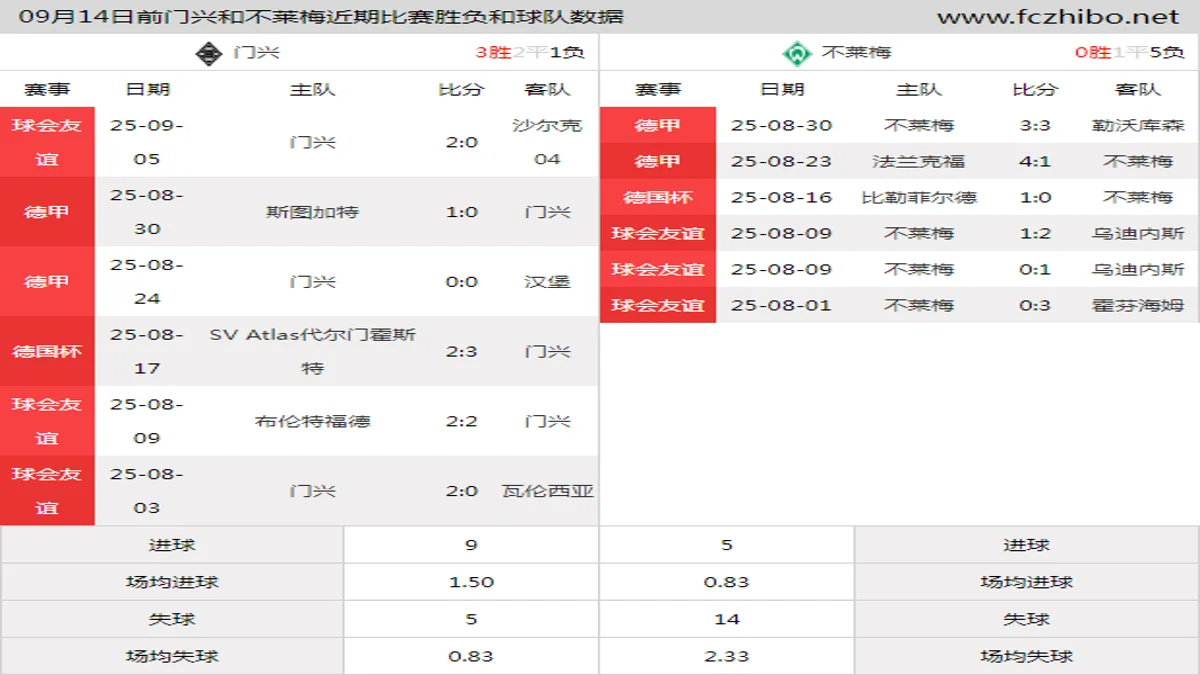
Task: Click score 0:0 in 汉堡 row
Action: pos(462,282)
